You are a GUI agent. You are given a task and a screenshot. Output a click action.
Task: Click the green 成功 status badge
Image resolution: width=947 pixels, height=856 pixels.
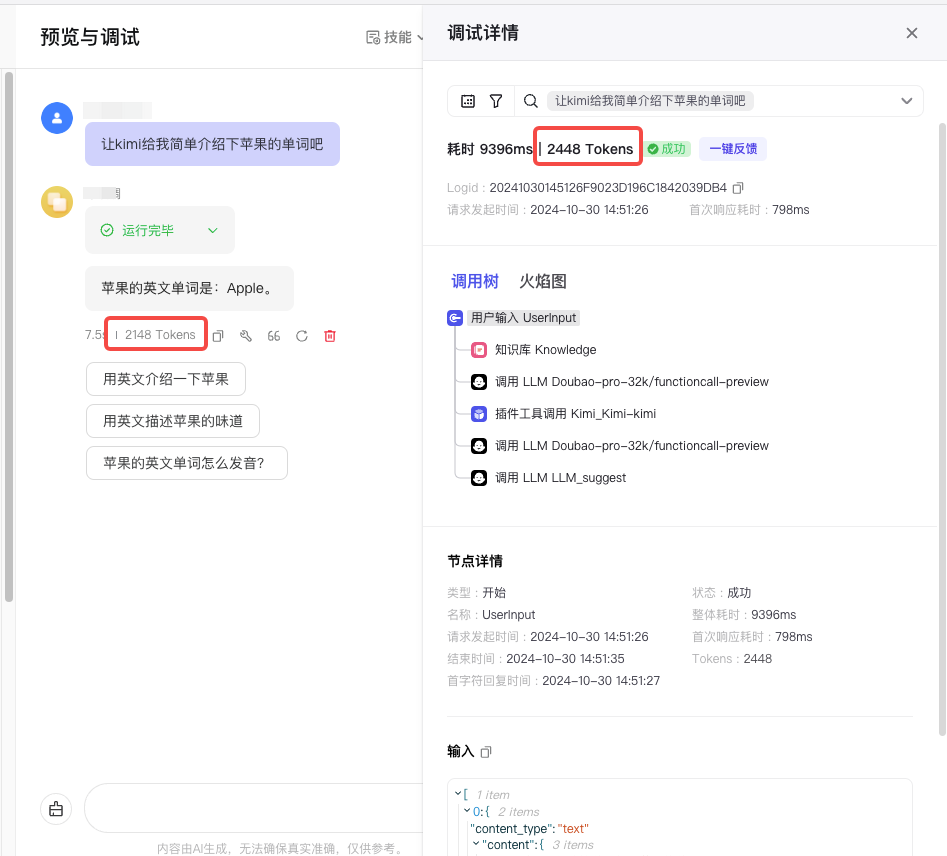pos(667,149)
